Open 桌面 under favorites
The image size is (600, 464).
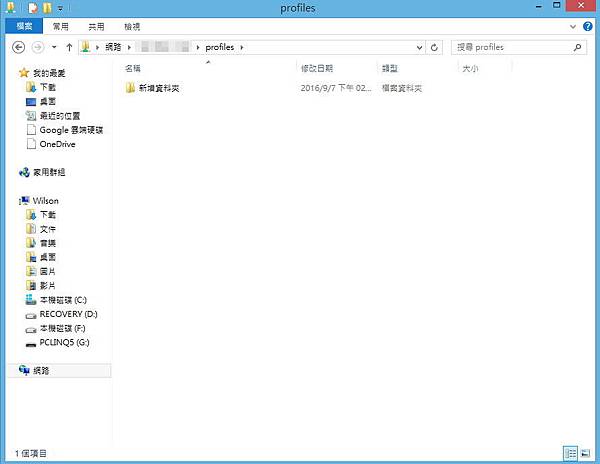(48, 101)
